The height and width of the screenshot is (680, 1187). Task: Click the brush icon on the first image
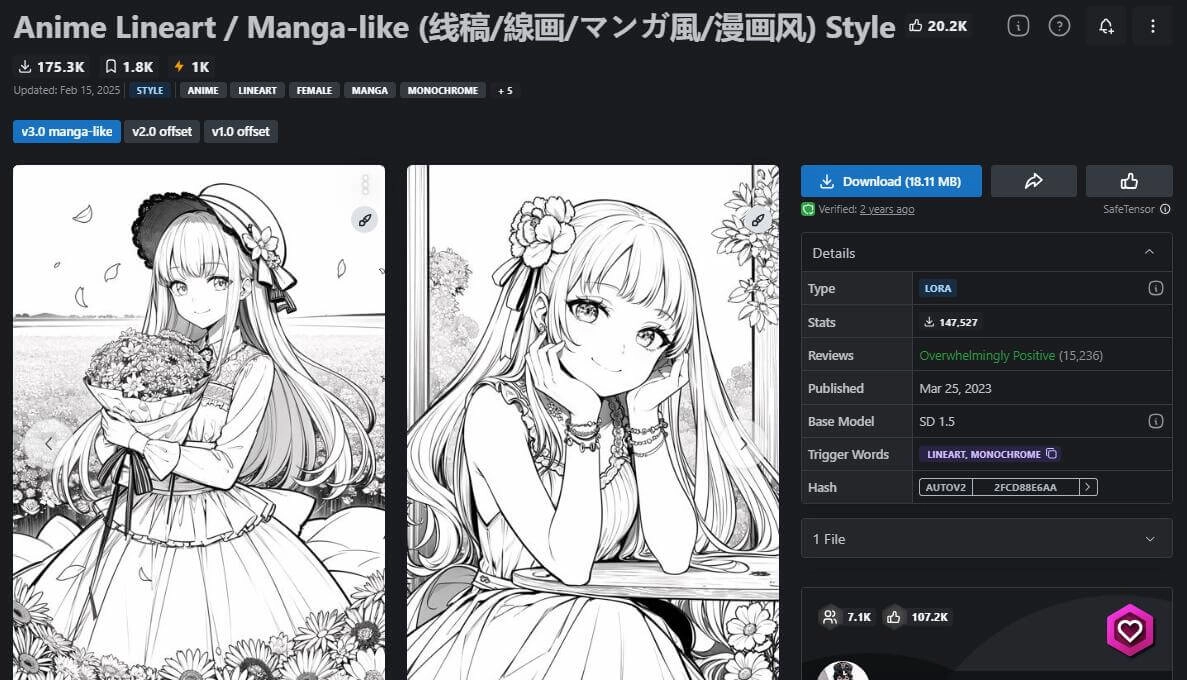pyautogui.click(x=364, y=220)
